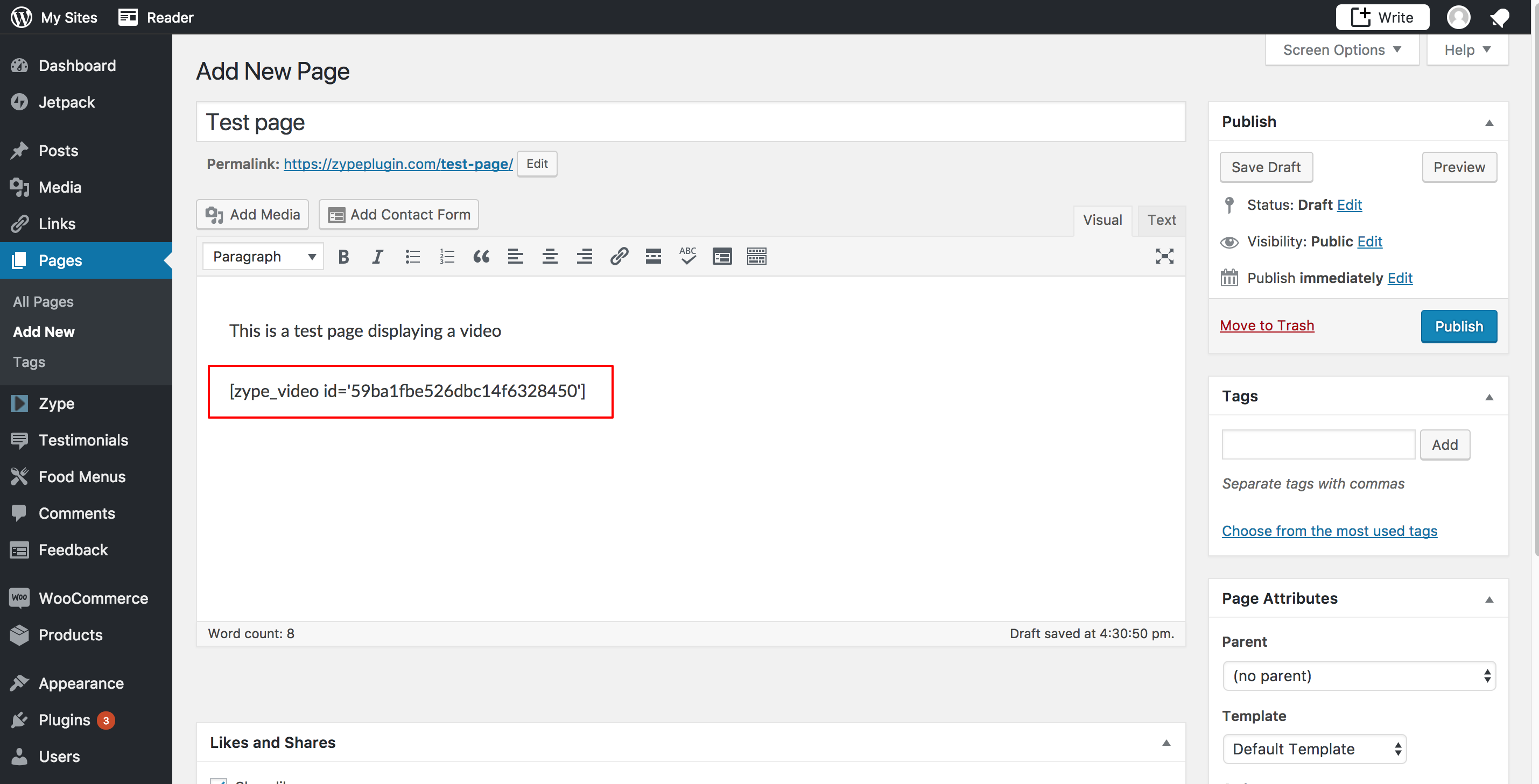Switch to Visual editor tab
Image resolution: width=1539 pixels, height=784 pixels.
[1102, 220]
